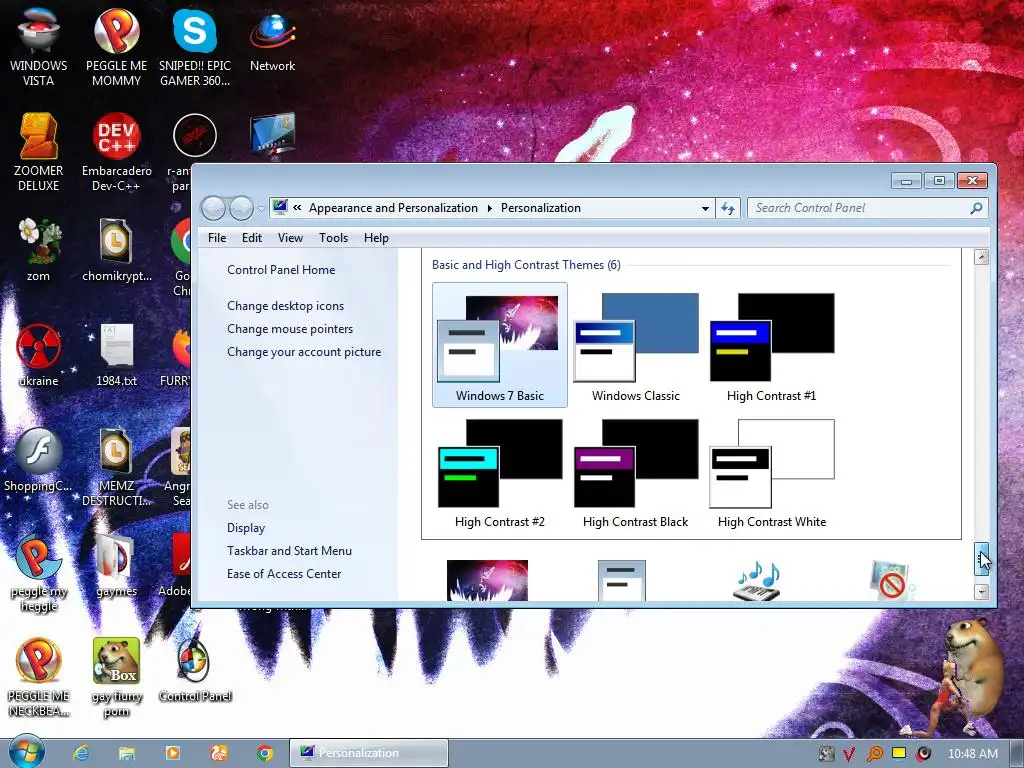This screenshot has width=1024, height=768.
Task: Expand the breadcrumb arrow before Personalization
Action: [490, 208]
